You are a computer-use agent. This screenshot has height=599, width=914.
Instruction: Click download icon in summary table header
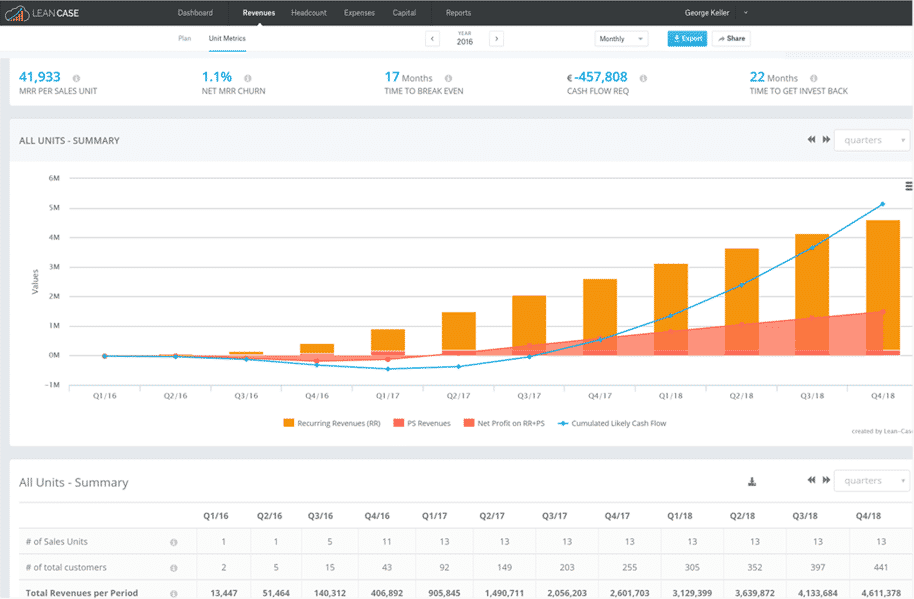(752, 481)
